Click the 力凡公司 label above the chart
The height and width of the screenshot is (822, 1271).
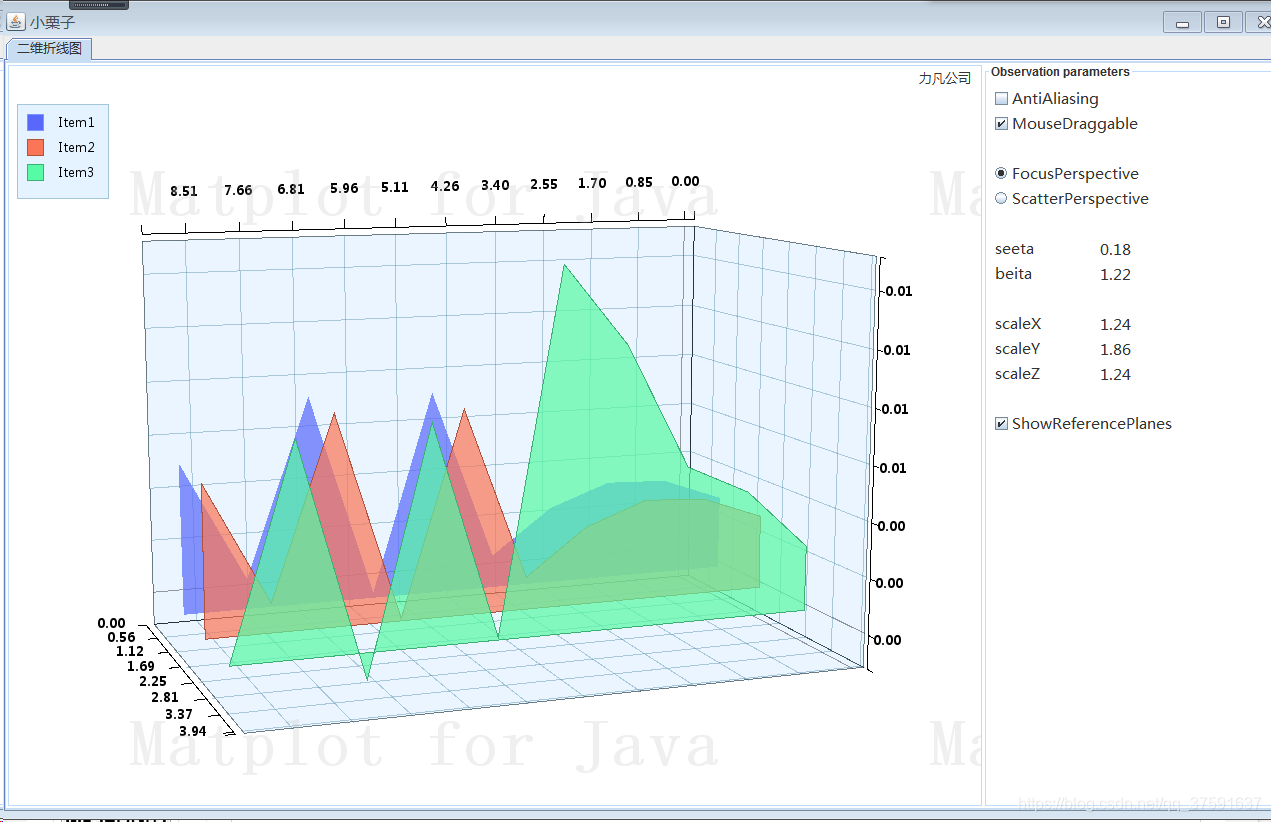pos(943,77)
